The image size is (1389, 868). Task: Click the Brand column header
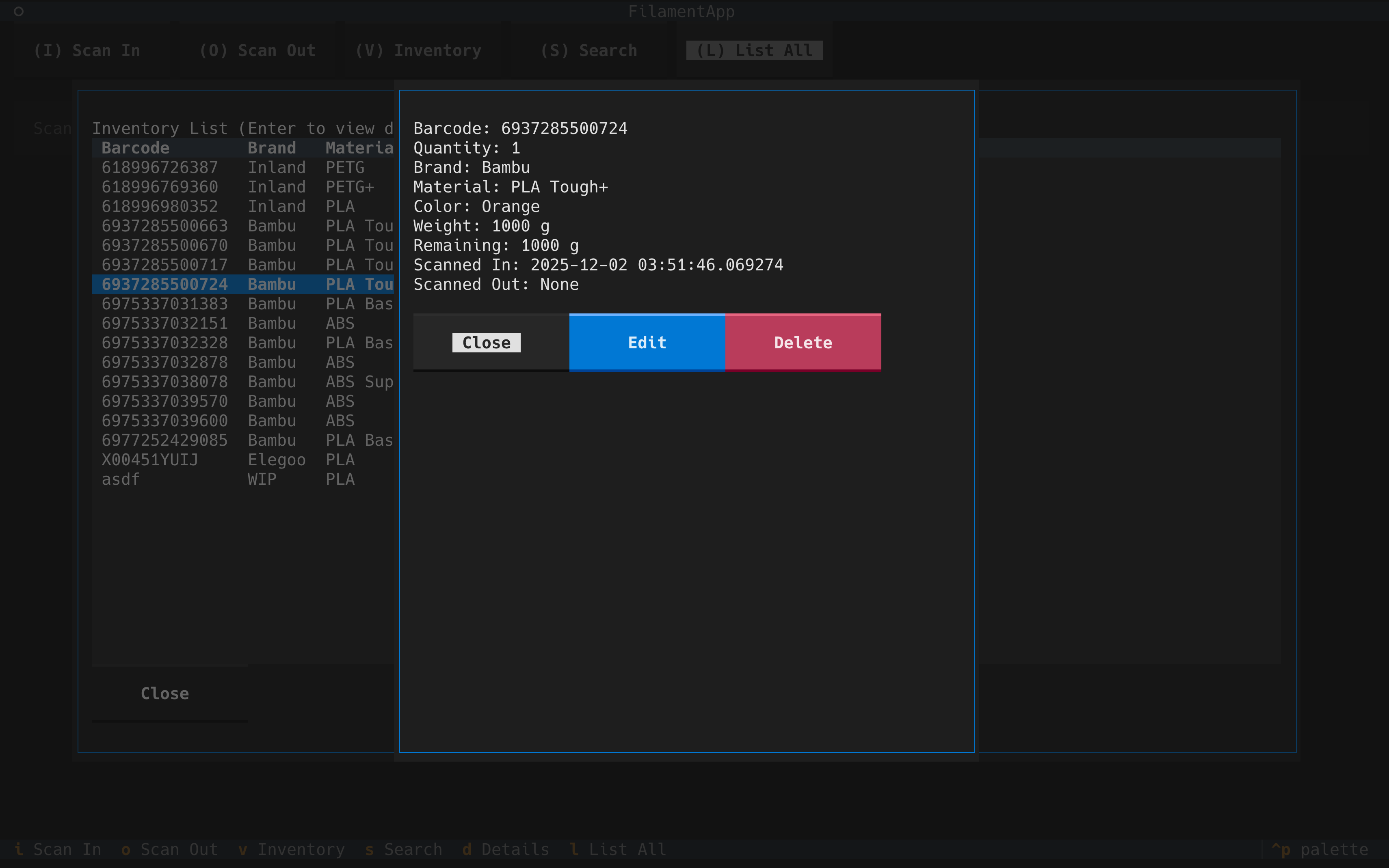point(272,148)
